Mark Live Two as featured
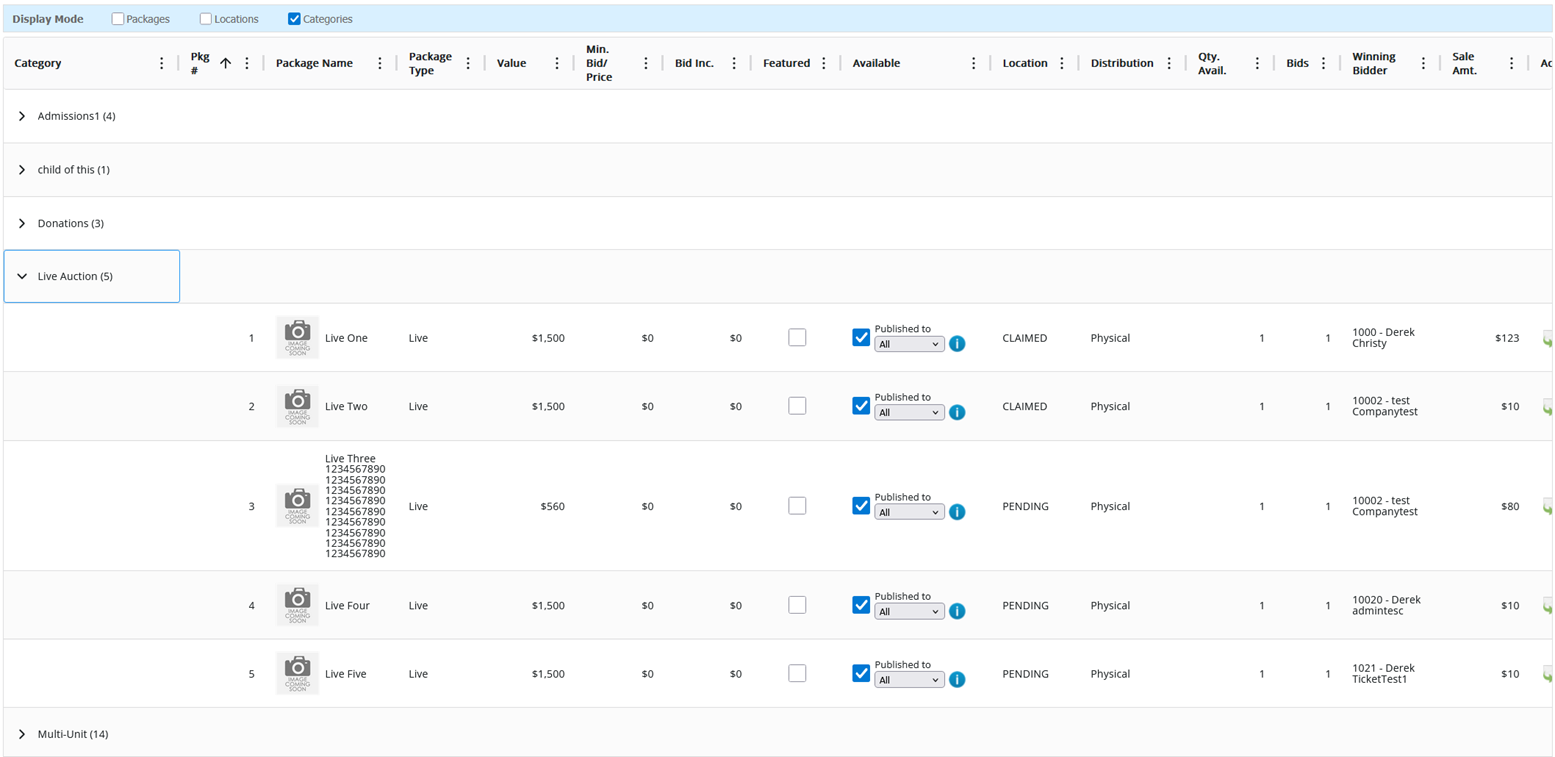 pos(797,406)
